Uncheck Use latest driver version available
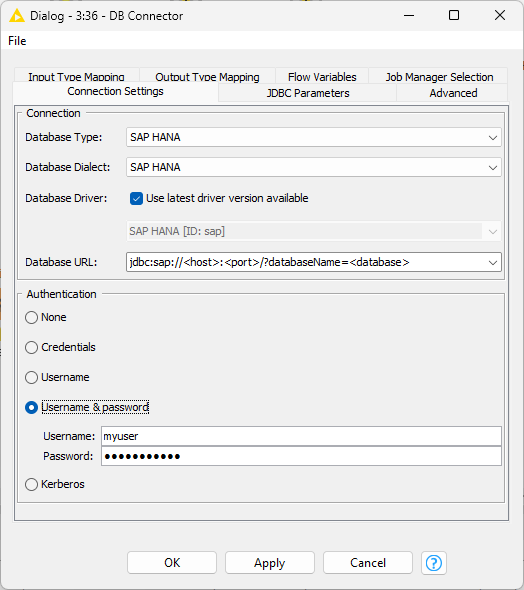Image resolution: width=524 pixels, height=590 pixels. [x=136, y=198]
